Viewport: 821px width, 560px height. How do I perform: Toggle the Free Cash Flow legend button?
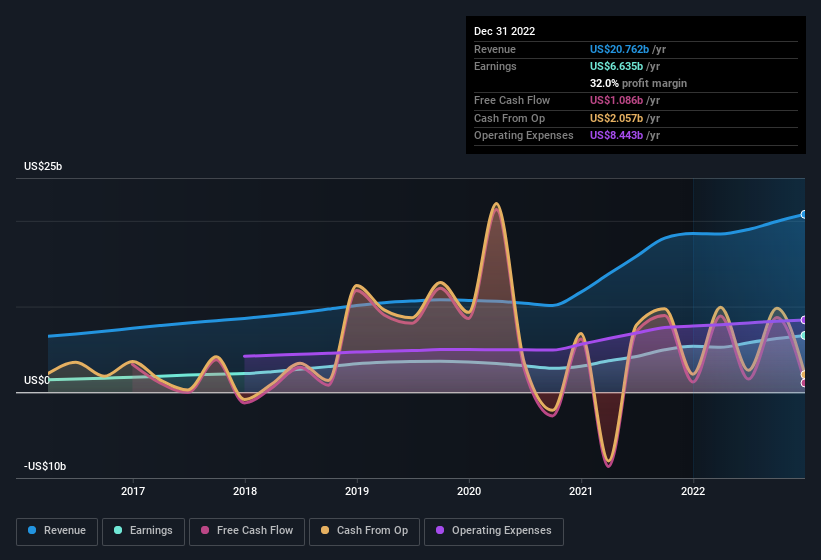click(247, 532)
